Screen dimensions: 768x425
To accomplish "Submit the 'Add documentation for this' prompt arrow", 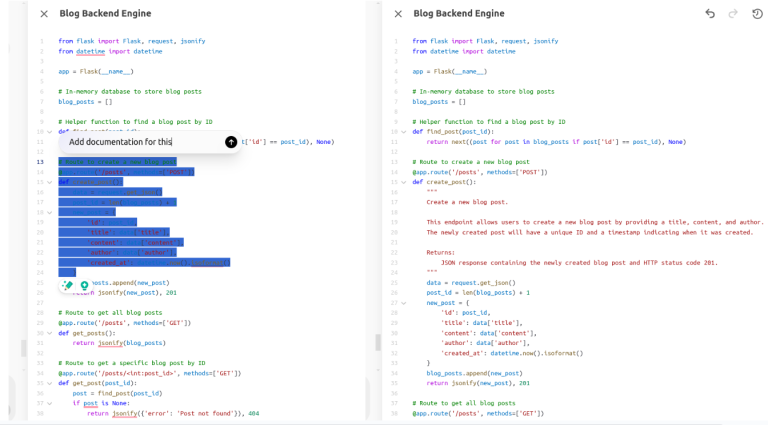I will (231, 142).
